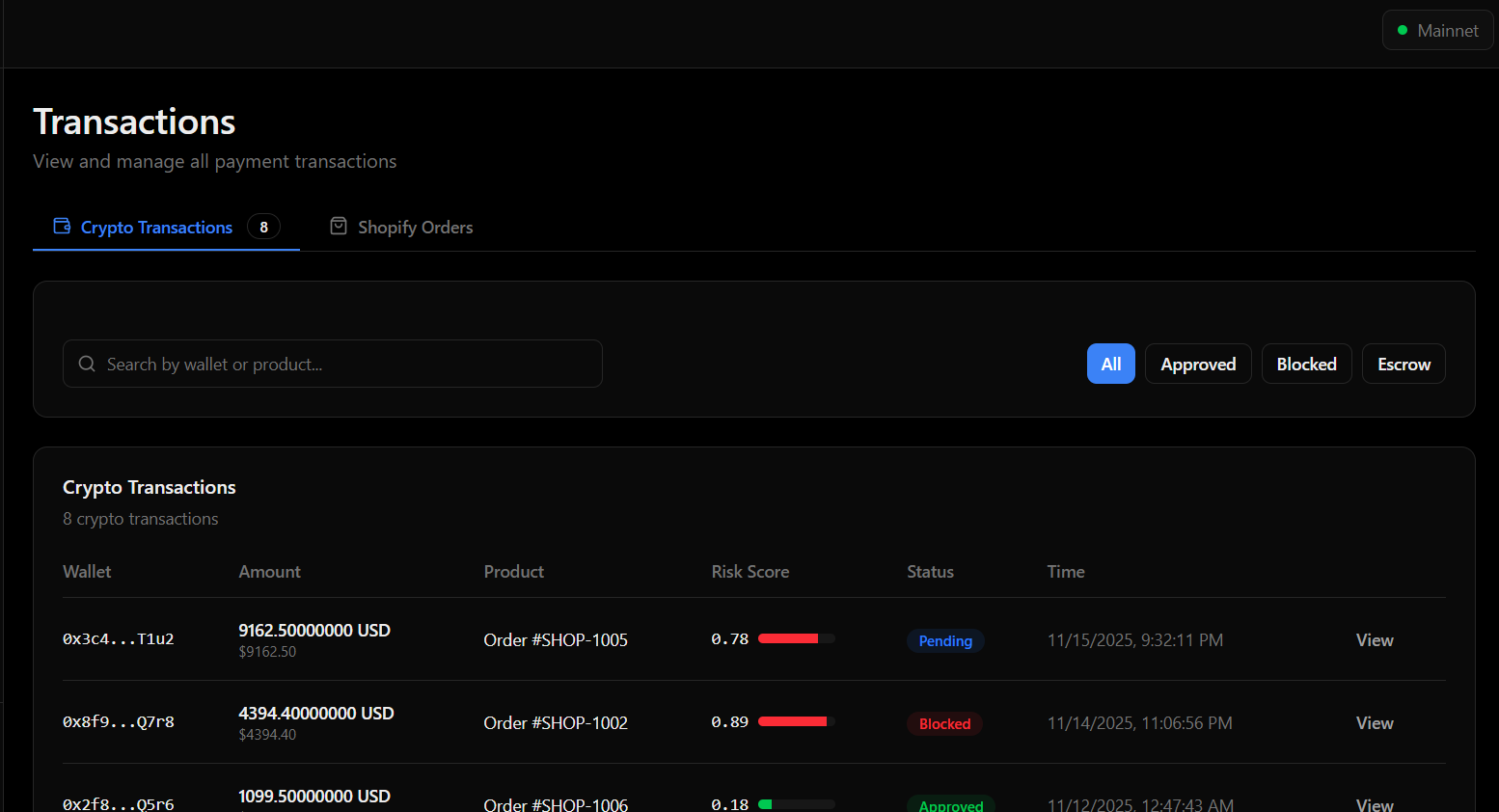
Task: Click the Amount column header
Action: tap(269, 571)
